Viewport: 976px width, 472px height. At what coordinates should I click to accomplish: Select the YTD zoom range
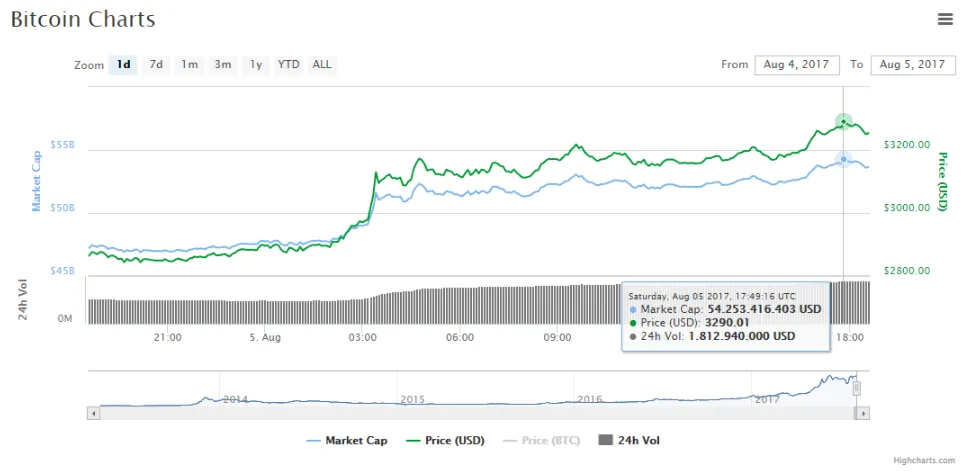tap(289, 64)
